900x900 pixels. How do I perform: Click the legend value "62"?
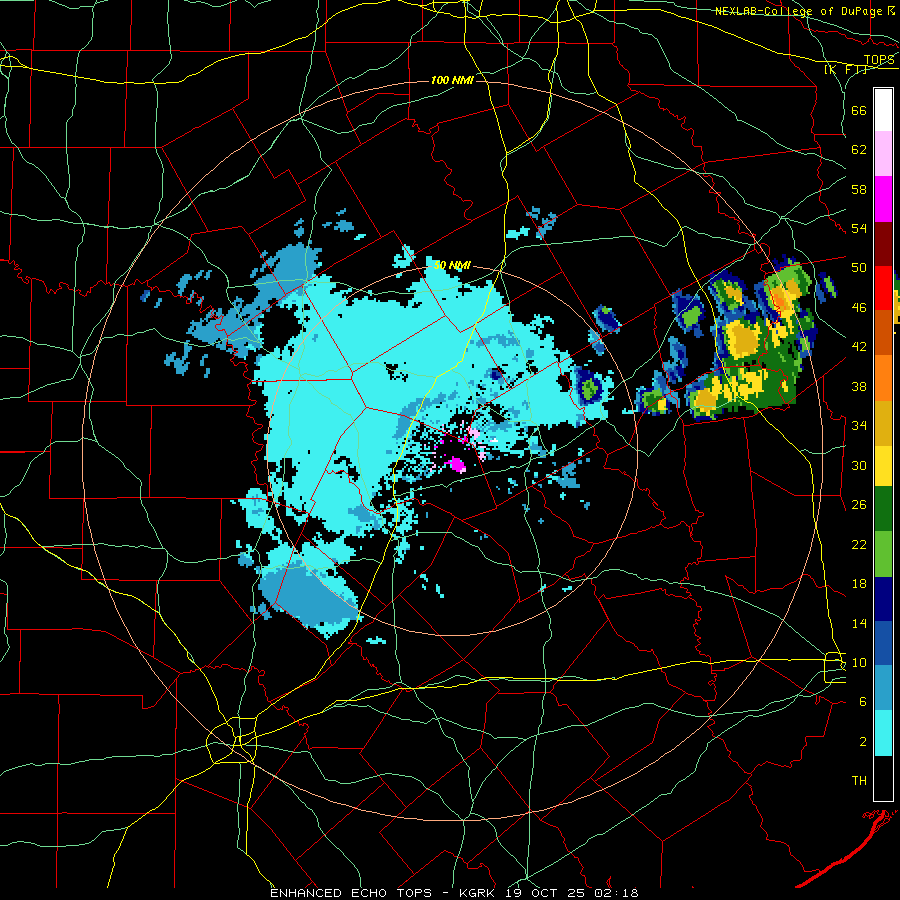[x=859, y=150]
